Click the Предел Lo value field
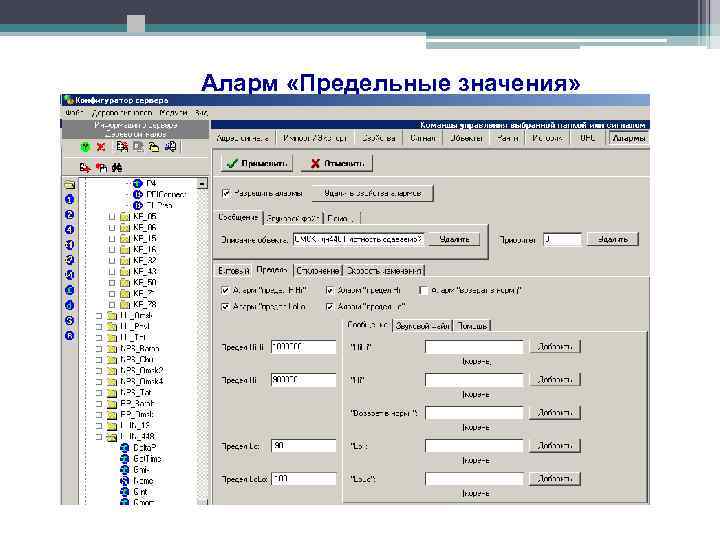 (x=304, y=446)
